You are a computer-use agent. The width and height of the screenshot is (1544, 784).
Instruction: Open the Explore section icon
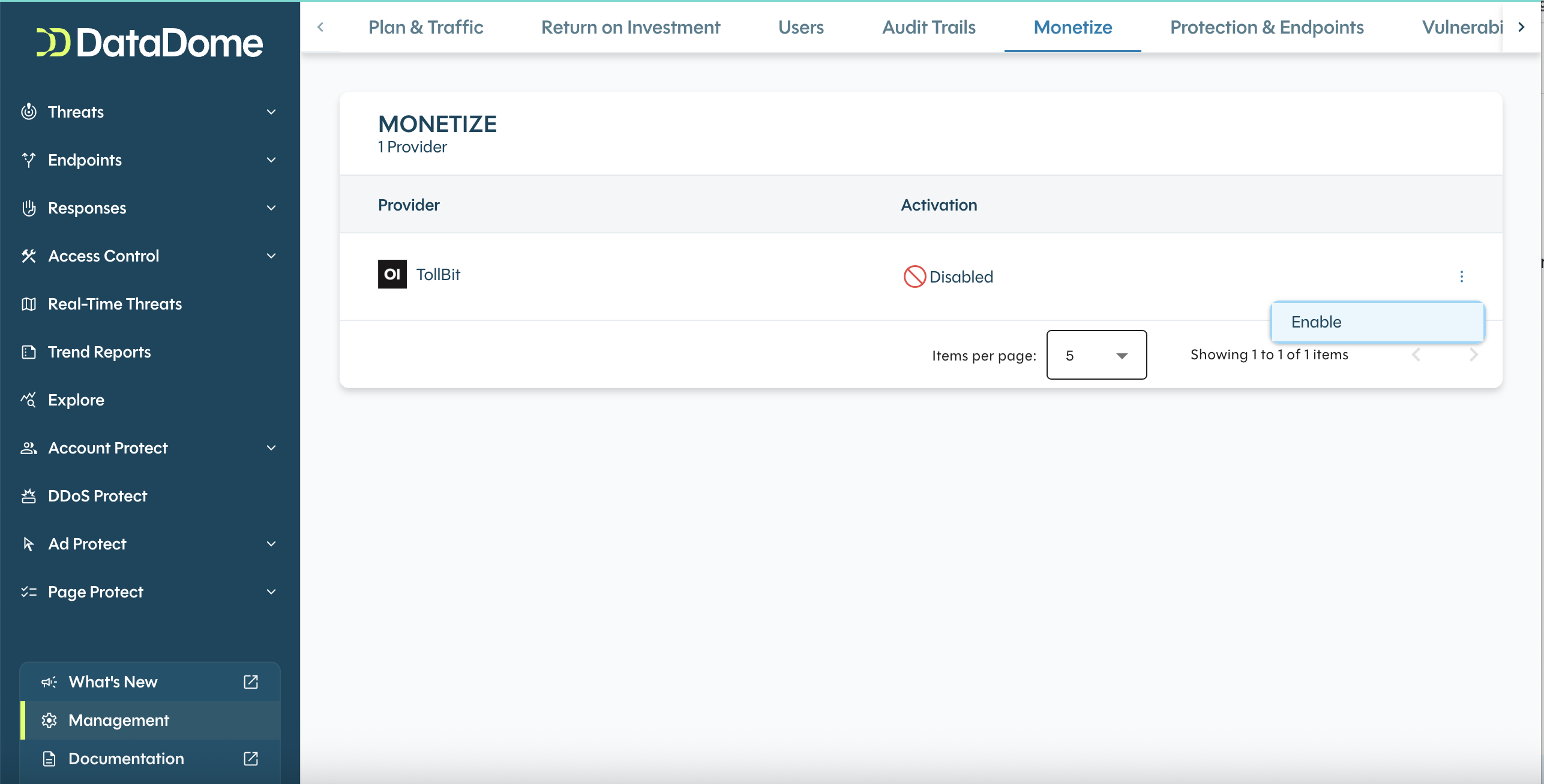(29, 399)
